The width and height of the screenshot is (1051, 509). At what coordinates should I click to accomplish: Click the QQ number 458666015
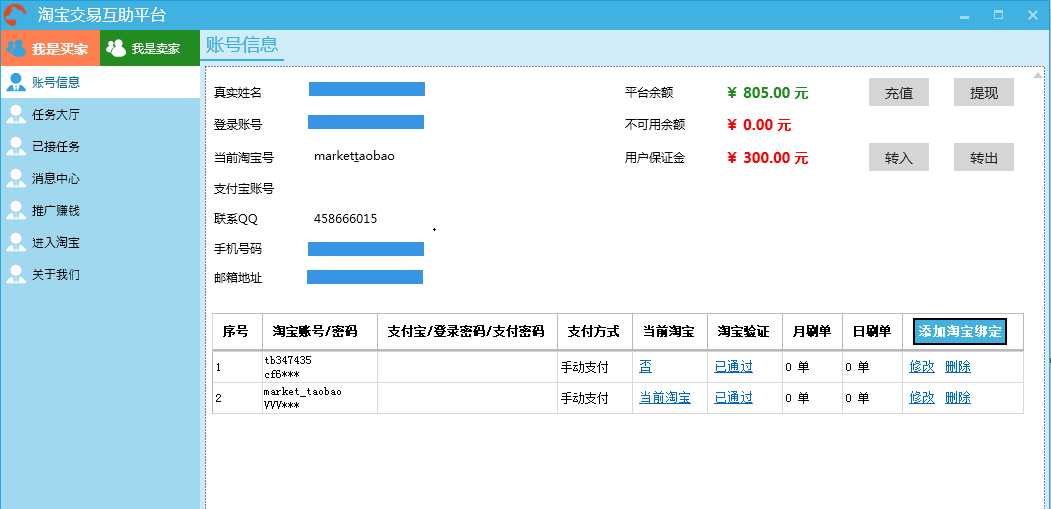coord(345,219)
